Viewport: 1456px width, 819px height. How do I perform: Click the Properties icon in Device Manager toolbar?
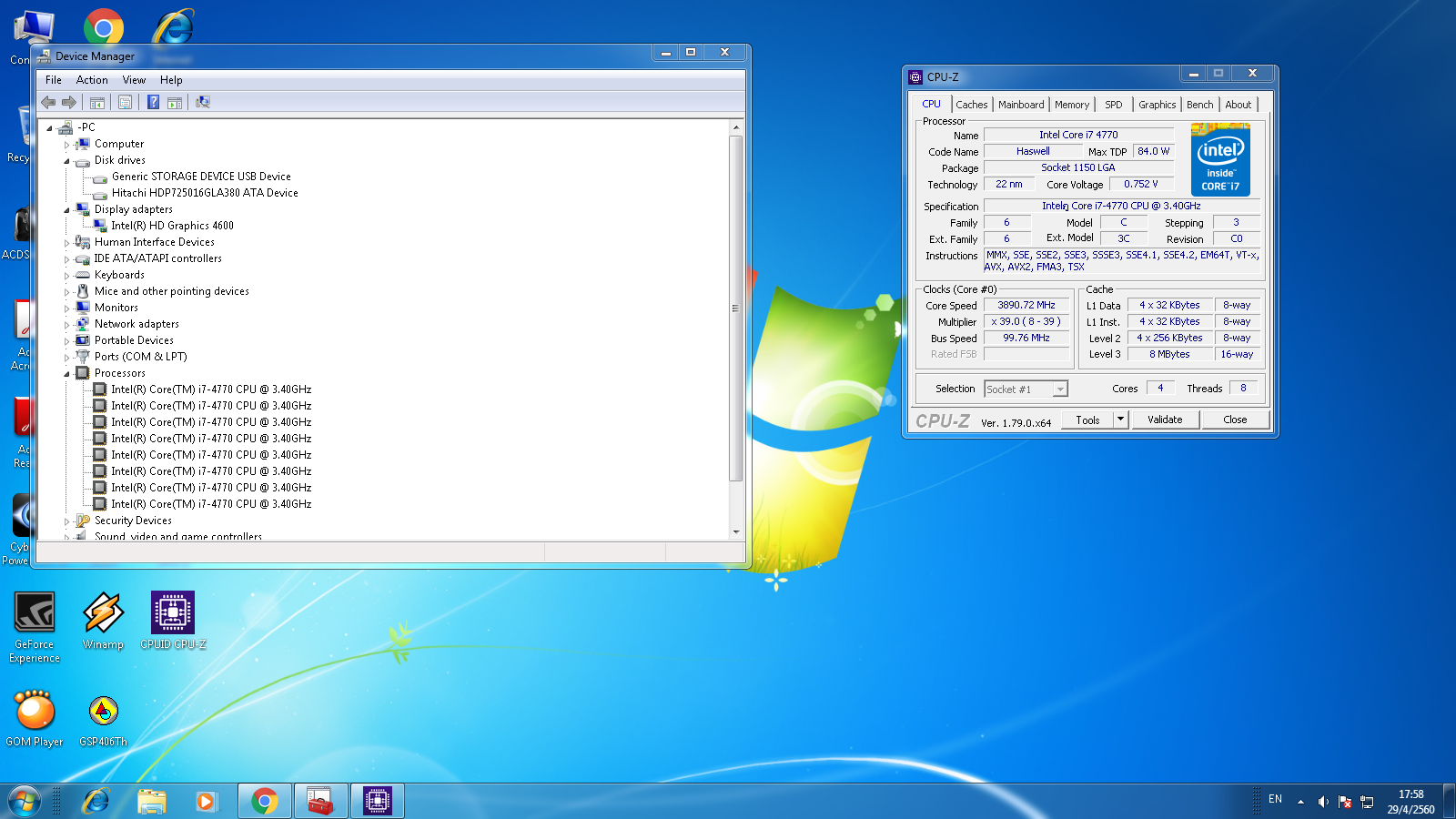tap(125, 102)
